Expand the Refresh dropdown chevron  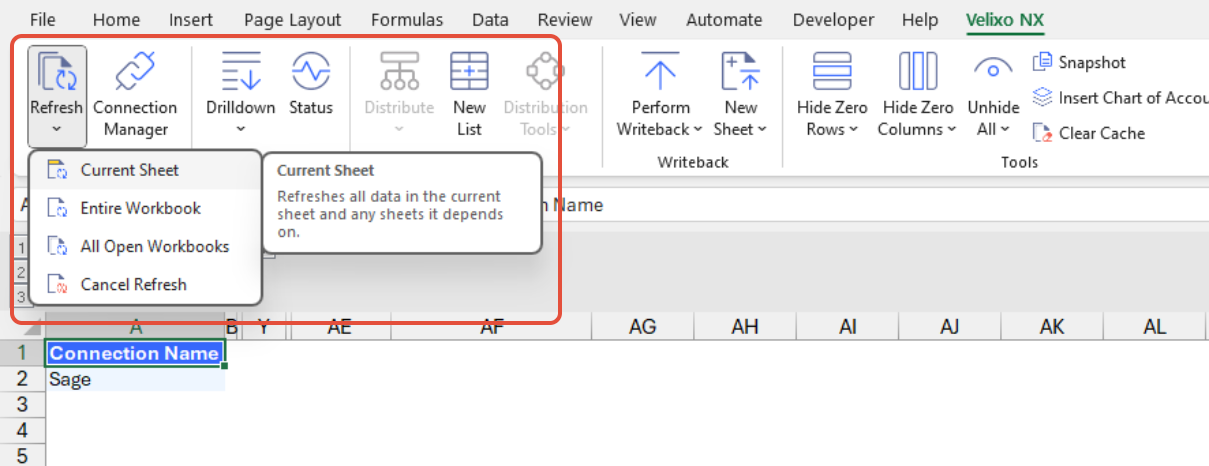tap(57, 129)
